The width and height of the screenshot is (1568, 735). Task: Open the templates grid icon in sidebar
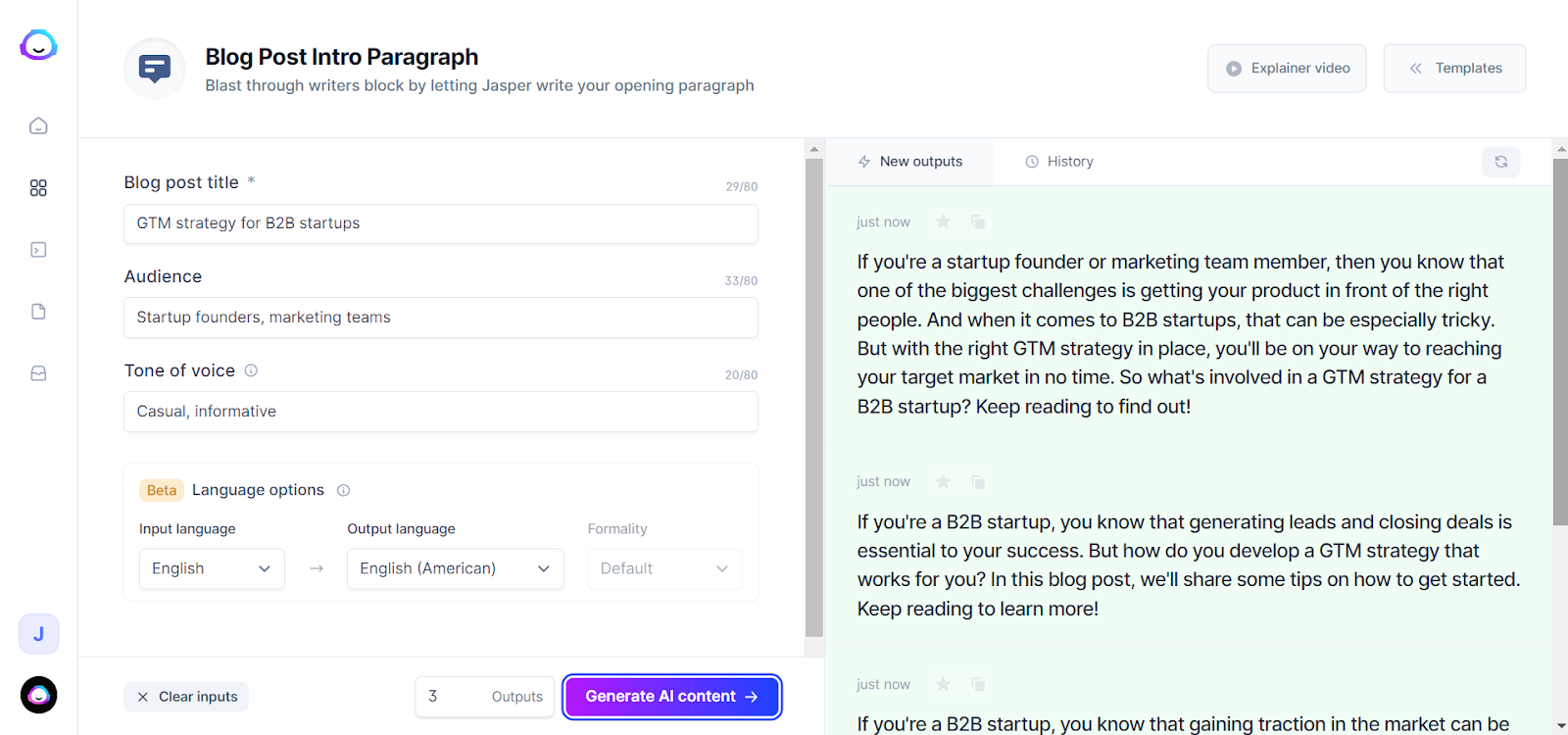[38, 187]
